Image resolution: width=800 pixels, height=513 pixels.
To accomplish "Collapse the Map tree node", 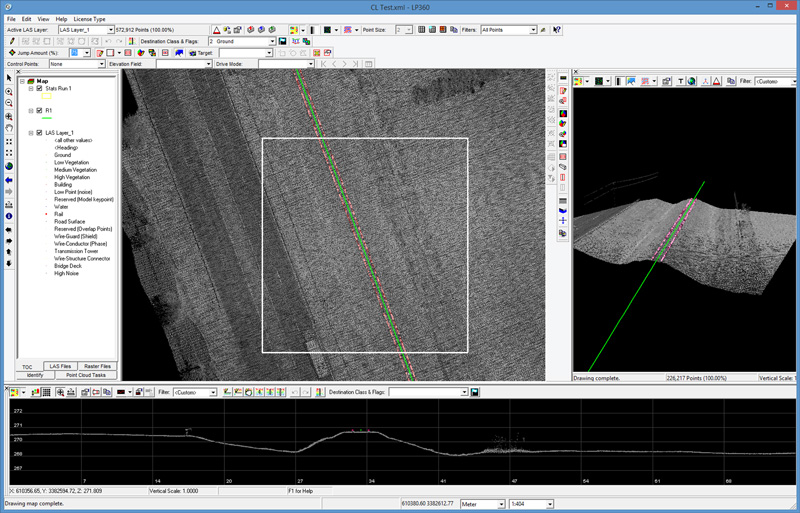I will pos(22,81).
